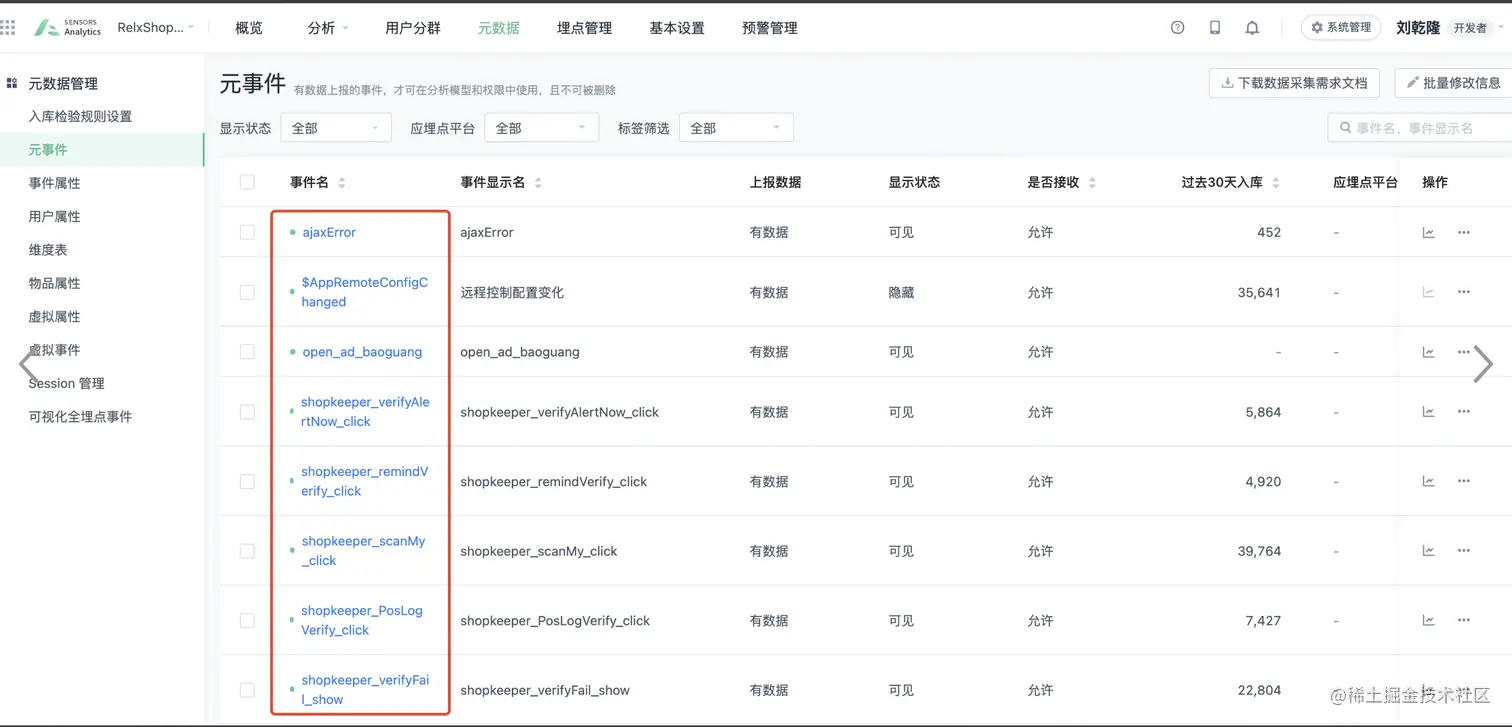
Task: Select 可视化全埋点事件 in the sidebar
Action: click(80, 416)
